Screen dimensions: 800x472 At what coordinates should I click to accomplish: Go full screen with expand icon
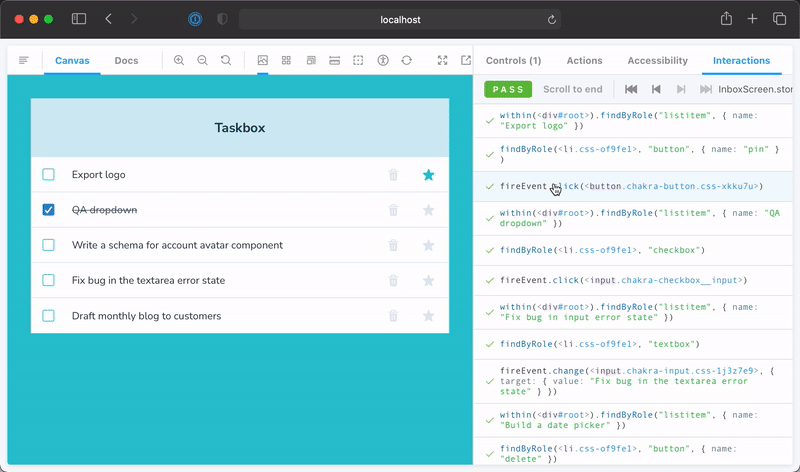coord(442,60)
